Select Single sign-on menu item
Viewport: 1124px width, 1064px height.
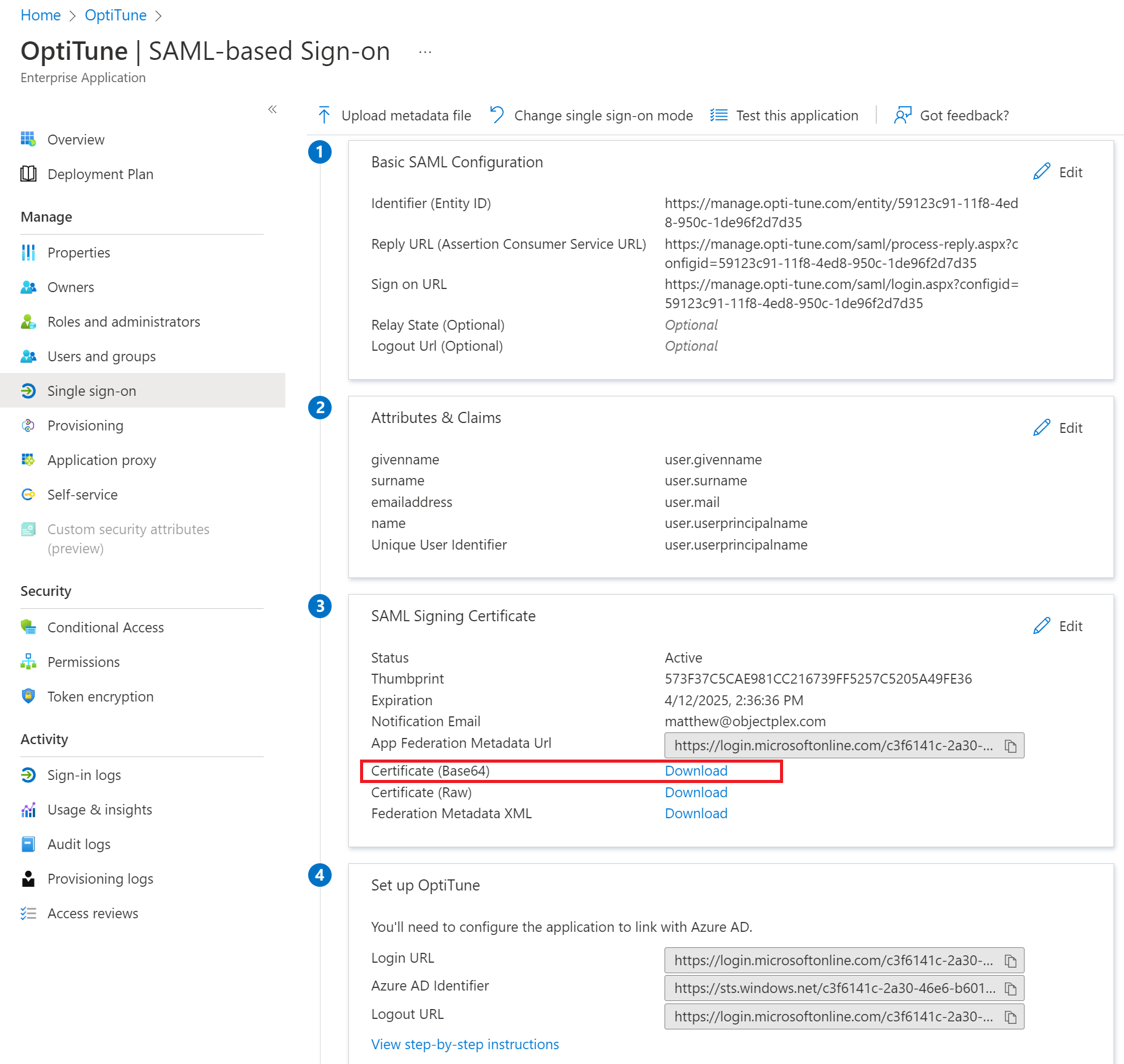[x=143, y=390]
